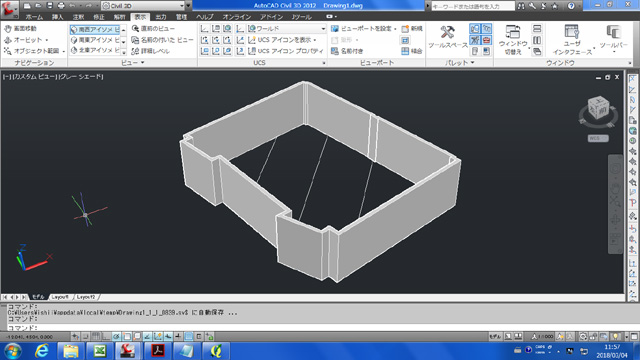Open the Orbit navigation tool
This screenshot has width=640, height=360.
pyautogui.click(x=26, y=40)
